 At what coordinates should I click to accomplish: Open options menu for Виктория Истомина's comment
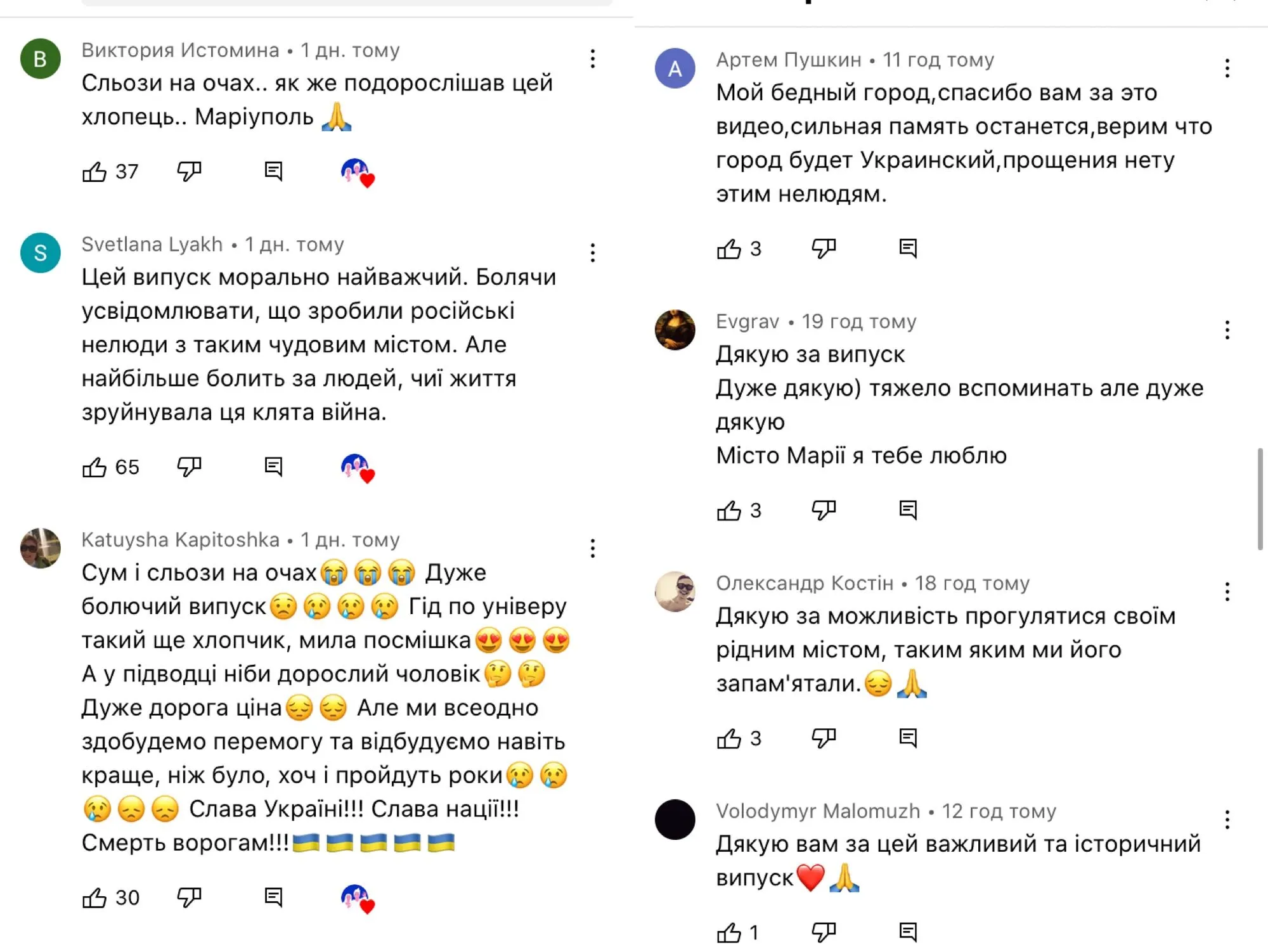[592, 60]
